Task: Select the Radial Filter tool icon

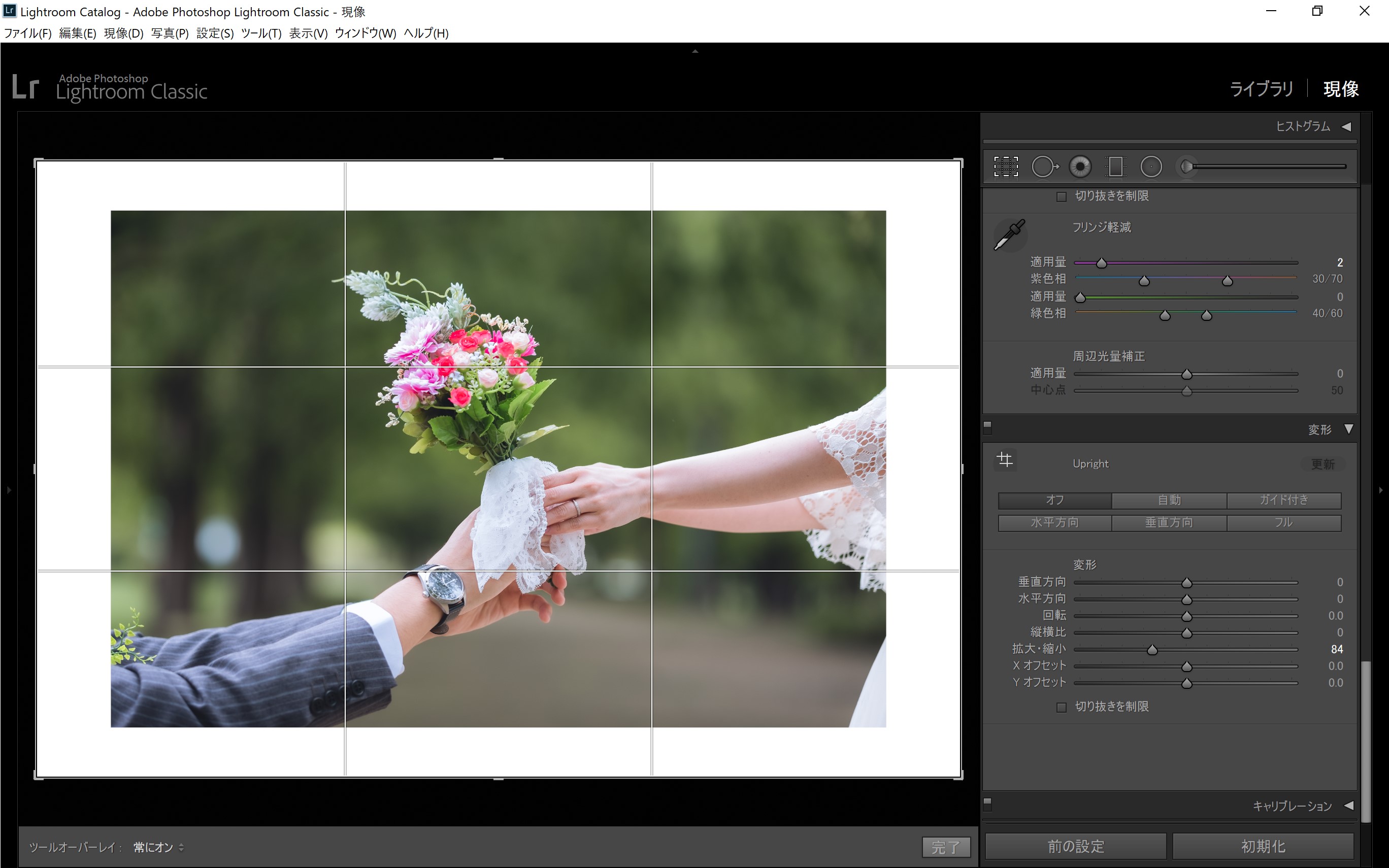Action: tap(1151, 167)
